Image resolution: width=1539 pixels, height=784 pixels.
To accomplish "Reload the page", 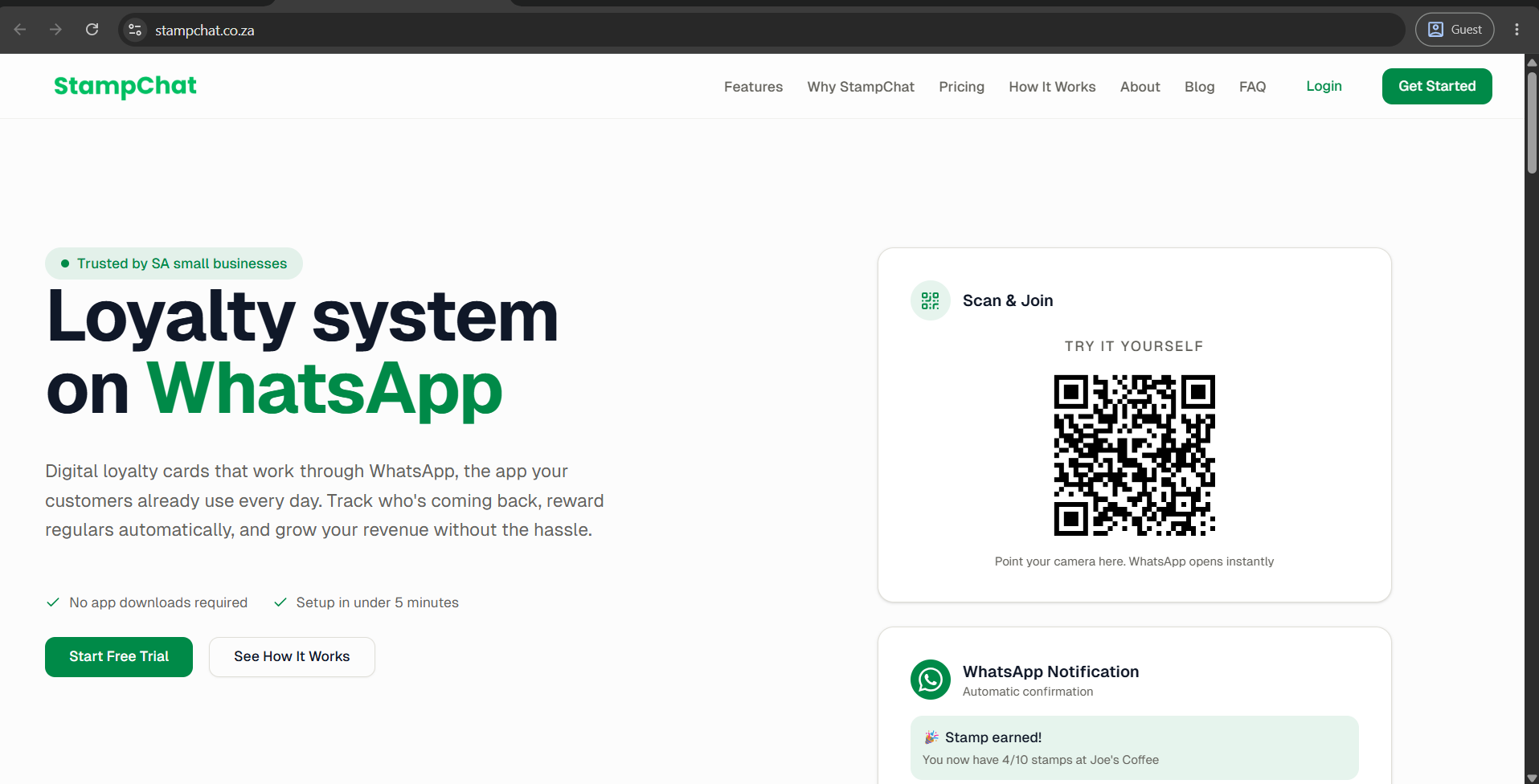I will coord(92,30).
